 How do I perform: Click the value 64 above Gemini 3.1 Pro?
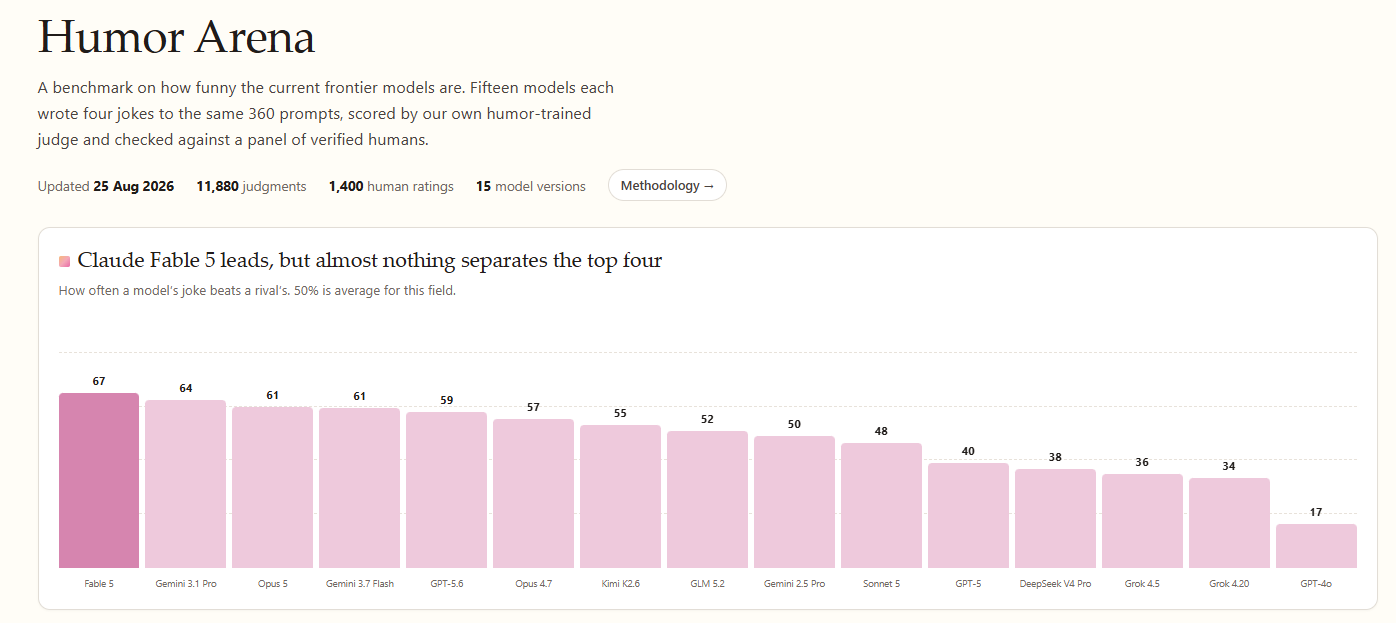coord(186,389)
